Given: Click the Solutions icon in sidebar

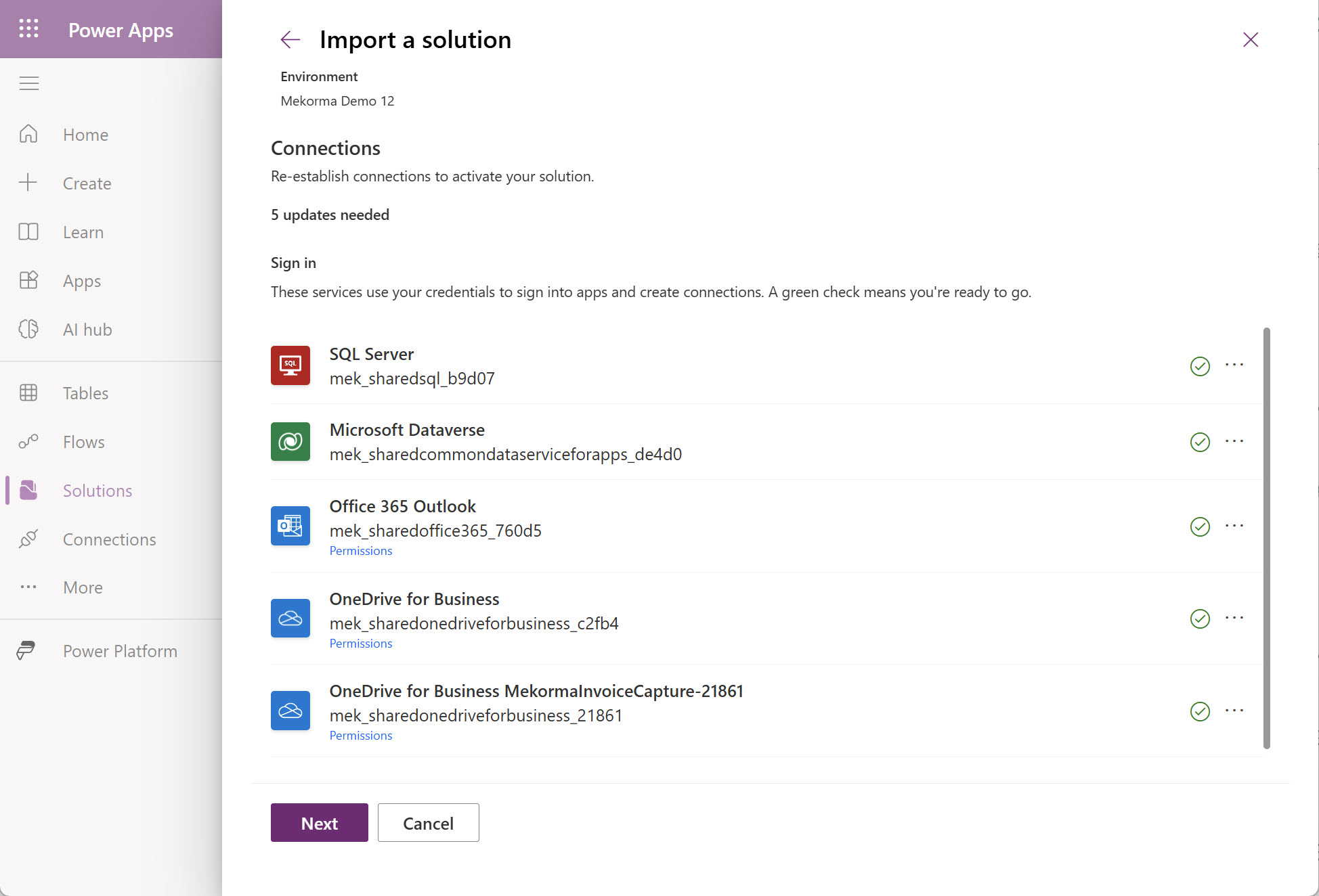Looking at the screenshot, I should coord(28,490).
